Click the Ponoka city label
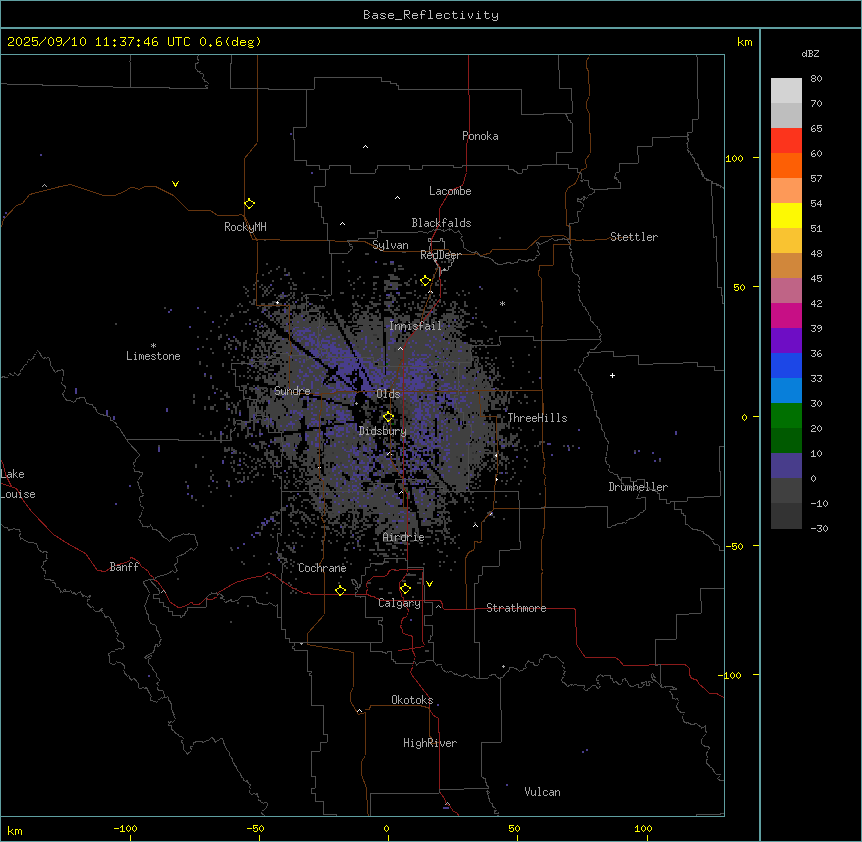Image resolution: width=862 pixels, height=842 pixels. pyautogui.click(x=480, y=136)
